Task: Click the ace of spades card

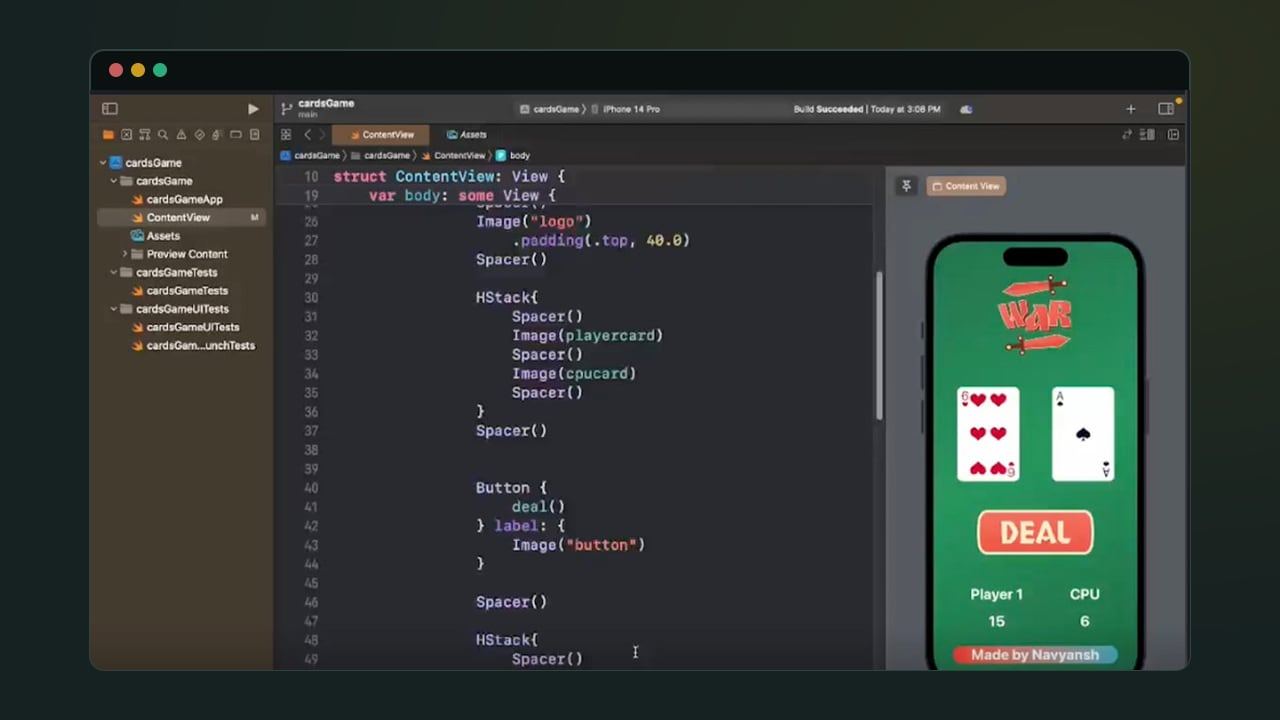Action: pyautogui.click(x=1083, y=434)
